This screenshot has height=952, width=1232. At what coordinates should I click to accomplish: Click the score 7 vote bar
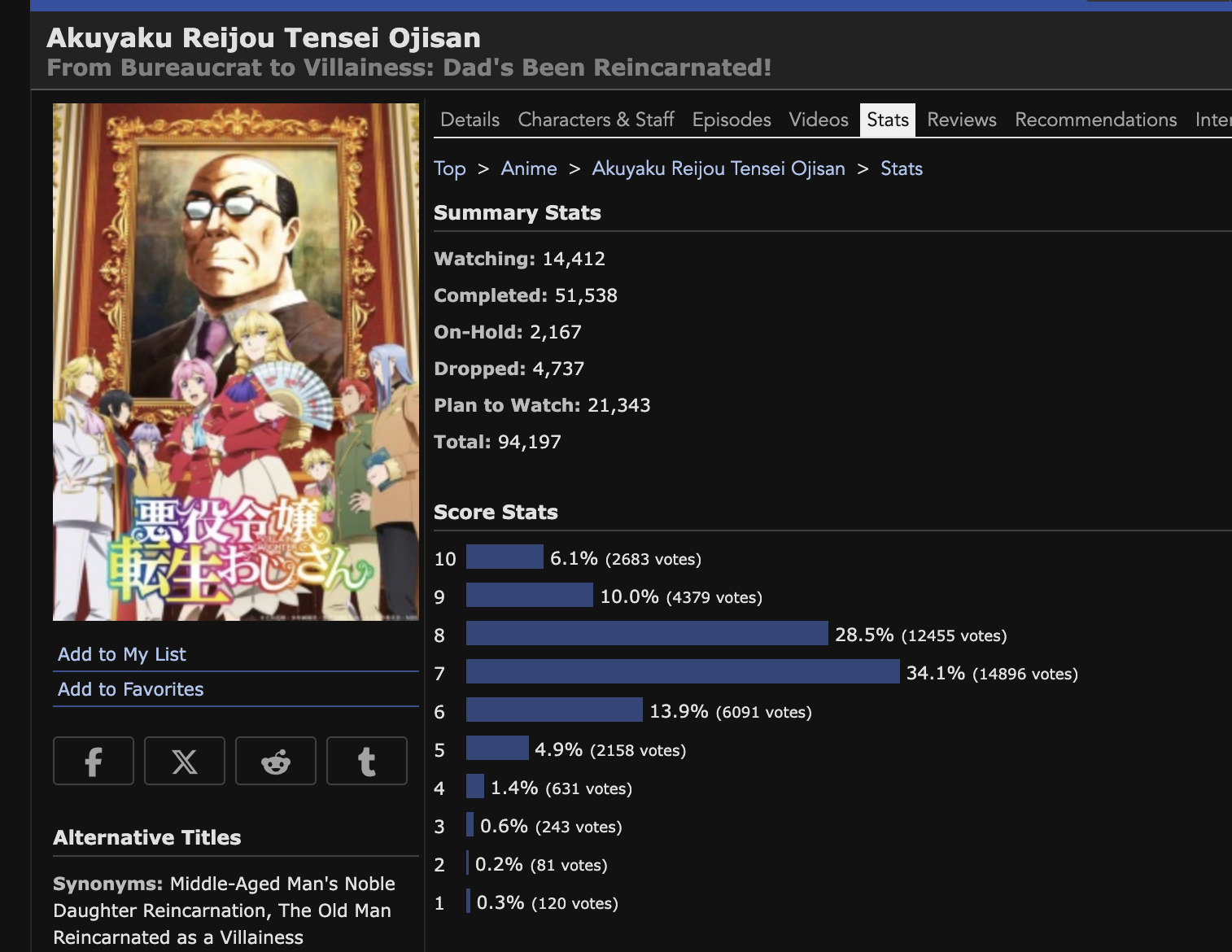683,672
